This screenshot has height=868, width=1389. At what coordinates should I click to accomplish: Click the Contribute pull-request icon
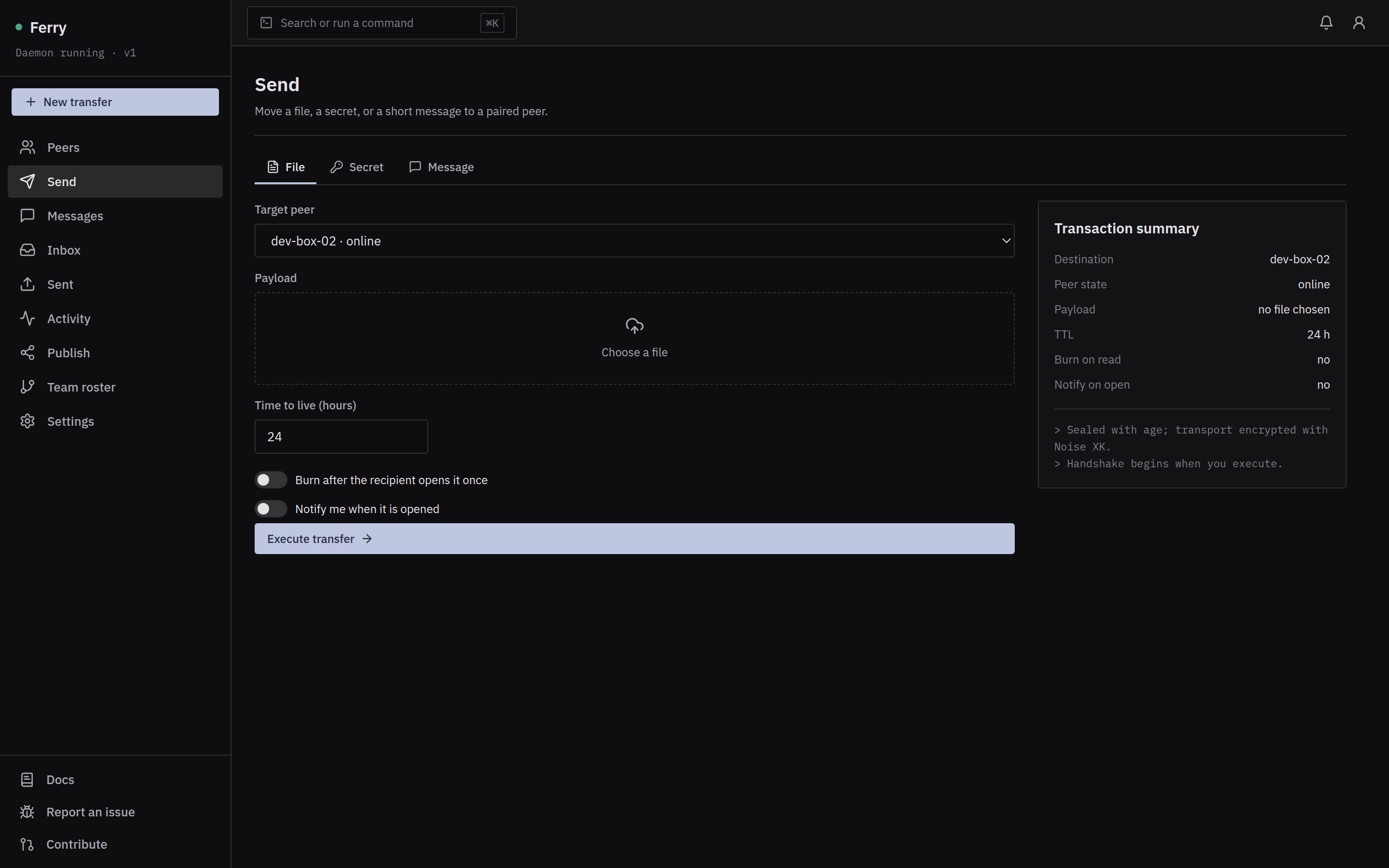(x=27, y=844)
